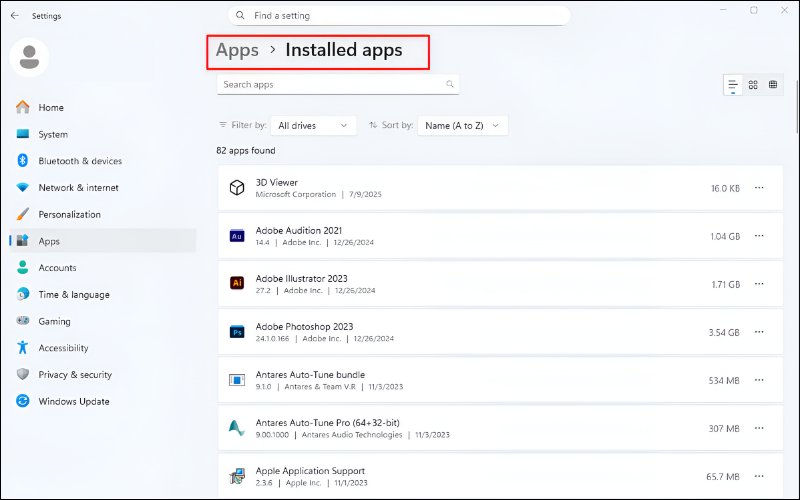Click the 307 MB size value

(x=724, y=429)
